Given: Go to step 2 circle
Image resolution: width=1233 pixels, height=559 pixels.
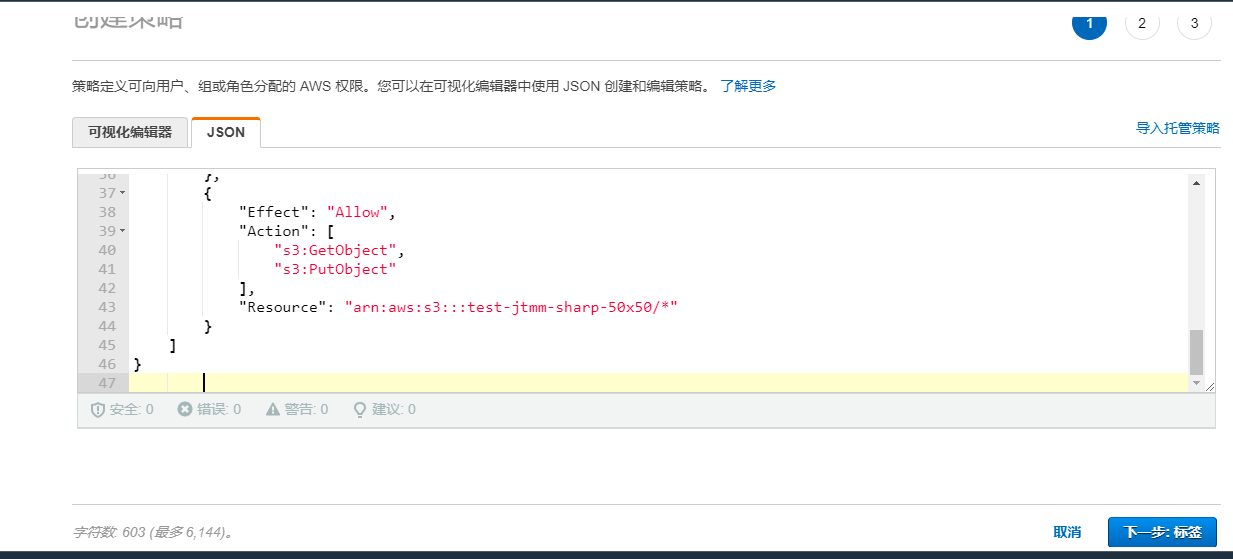Looking at the screenshot, I should pyautogui.click(x=1142, y=23).
